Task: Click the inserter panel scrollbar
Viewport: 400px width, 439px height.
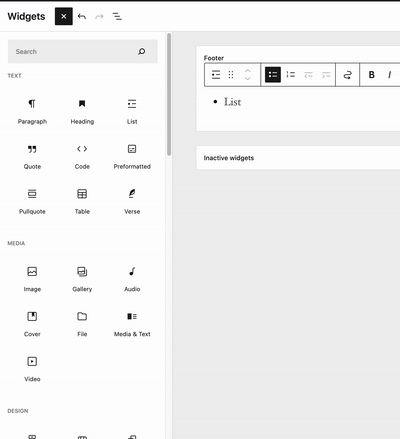Action: (x=169, y=94)
